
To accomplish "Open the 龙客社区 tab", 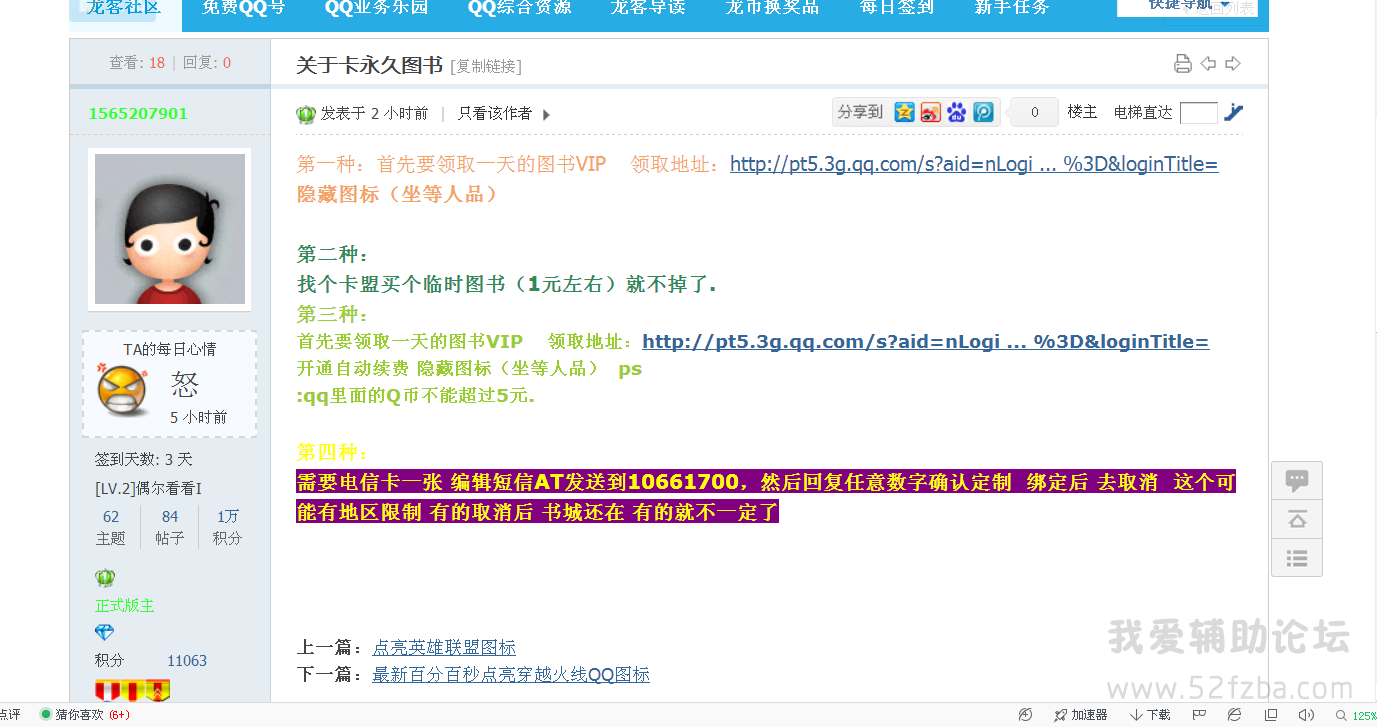I will [x=123, y=7].
